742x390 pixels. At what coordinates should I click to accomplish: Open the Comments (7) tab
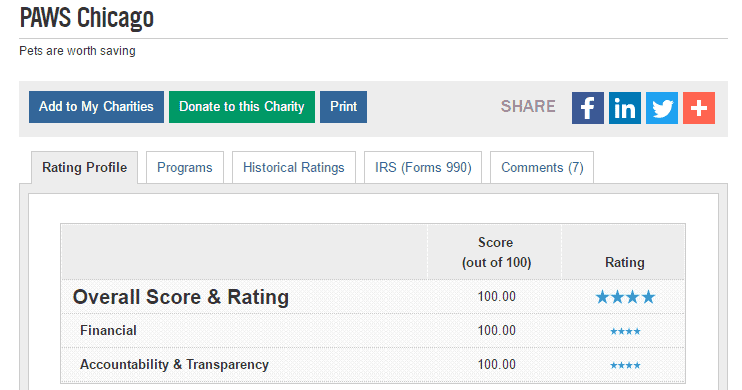coord(542,168)
